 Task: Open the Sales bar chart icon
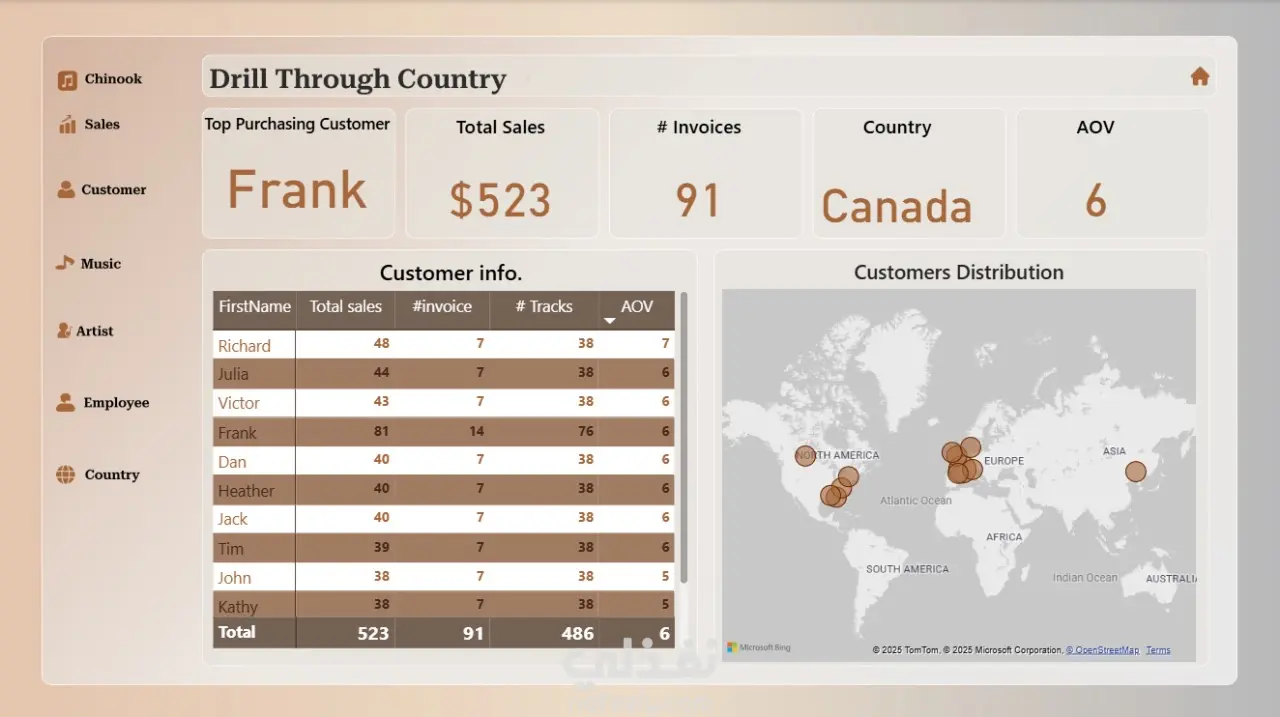coord(67,124)
